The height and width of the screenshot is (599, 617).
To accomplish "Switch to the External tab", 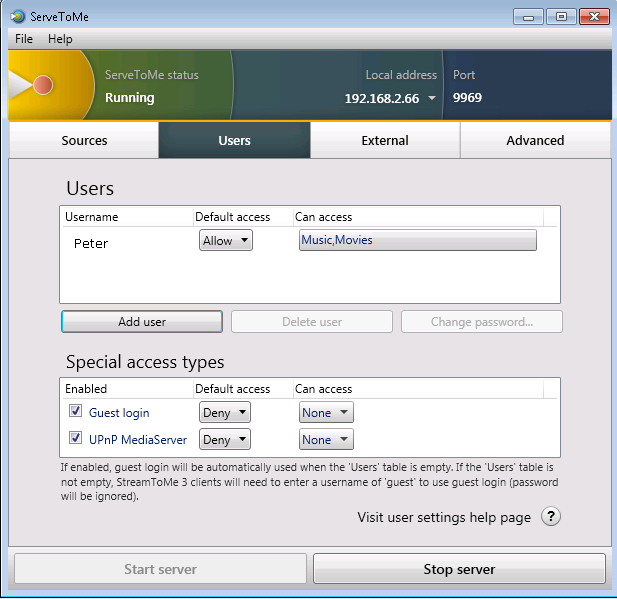I will [385, 140].
